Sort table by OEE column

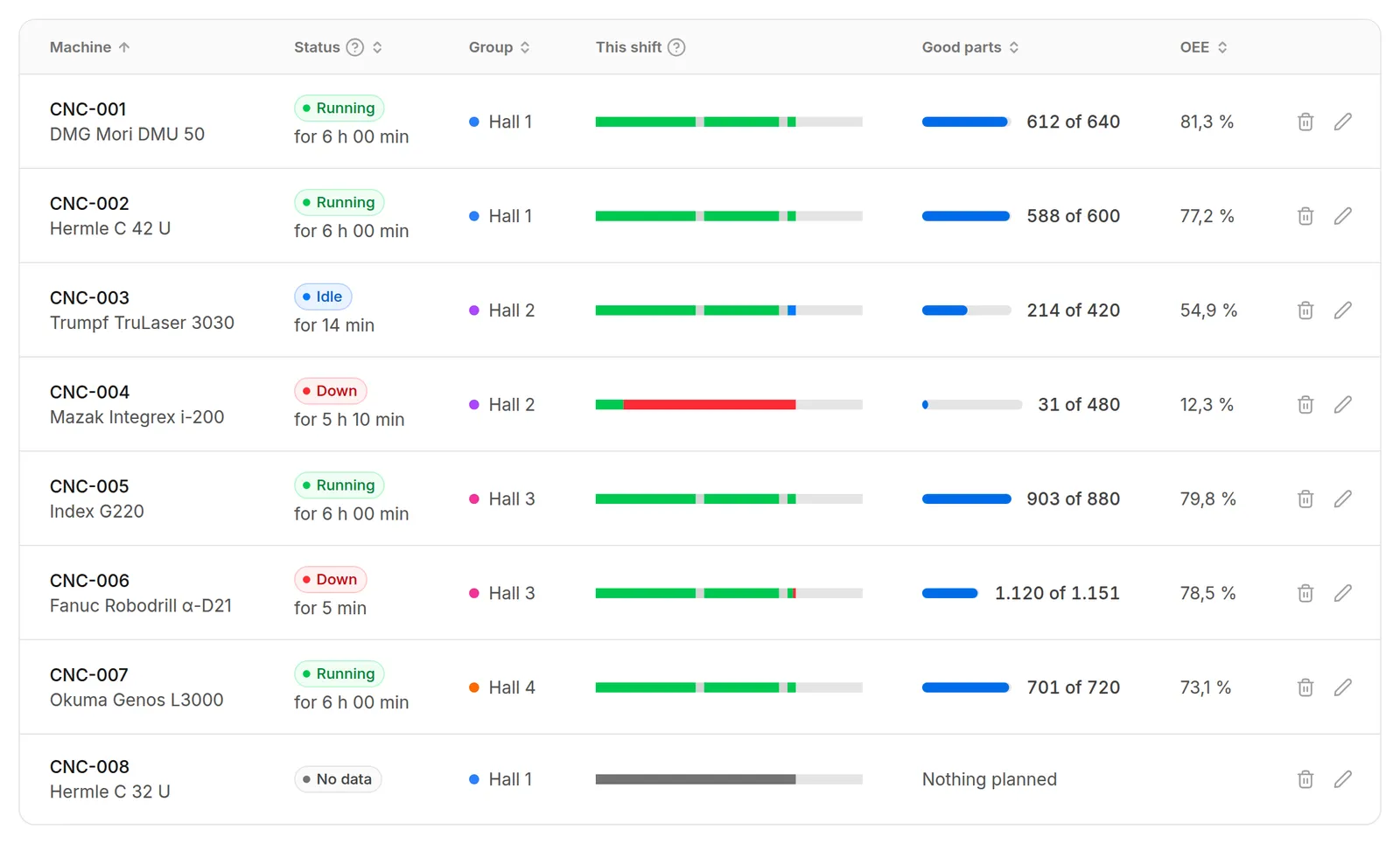(1203, 47)
